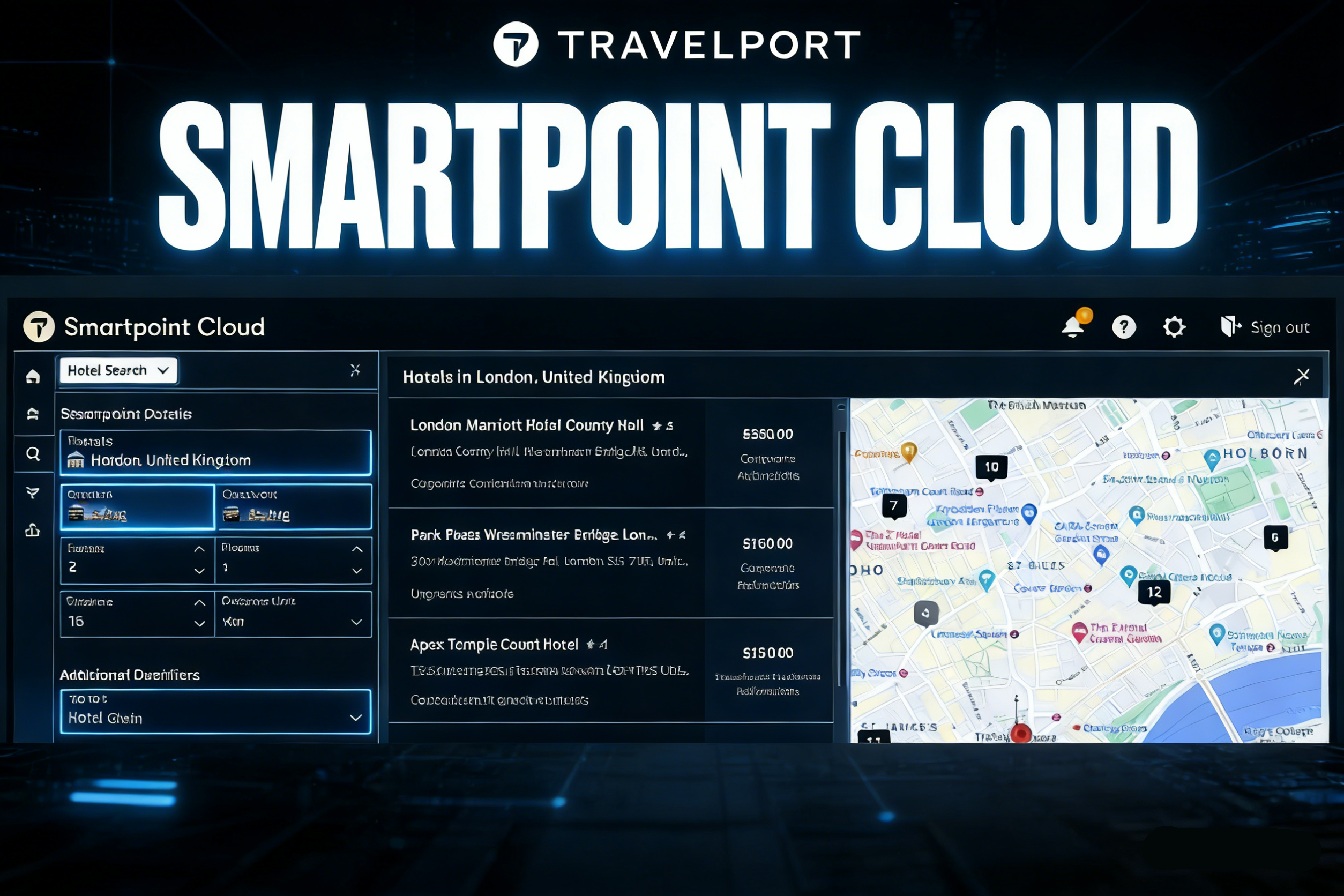Image resolution: width=1344 pixels, height=896 pixels.
Task: Open the hotel bed icon in sidebar
Action: tap(33, 414)
